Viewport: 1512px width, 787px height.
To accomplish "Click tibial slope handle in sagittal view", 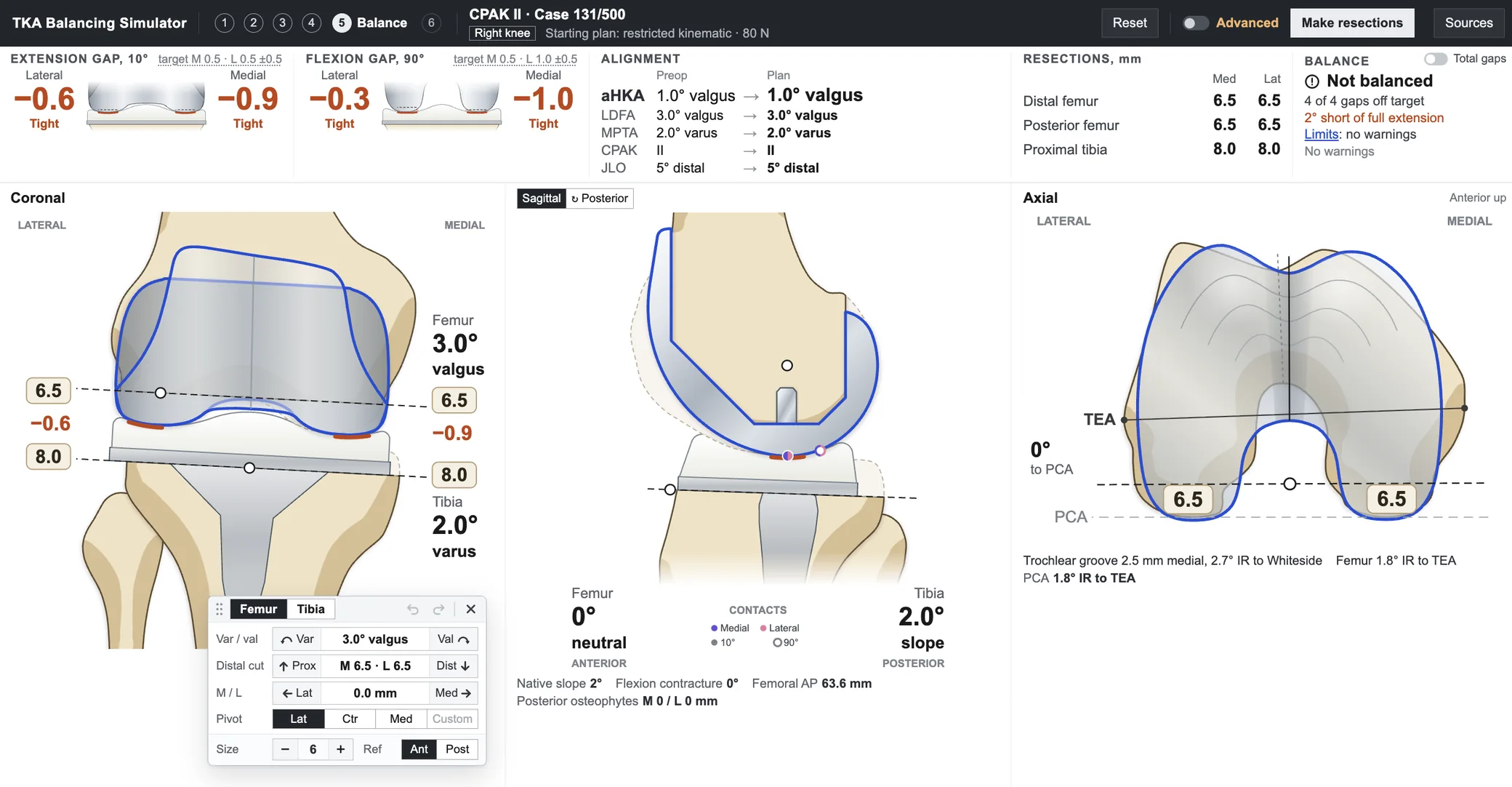I will (x=670, y=490).
